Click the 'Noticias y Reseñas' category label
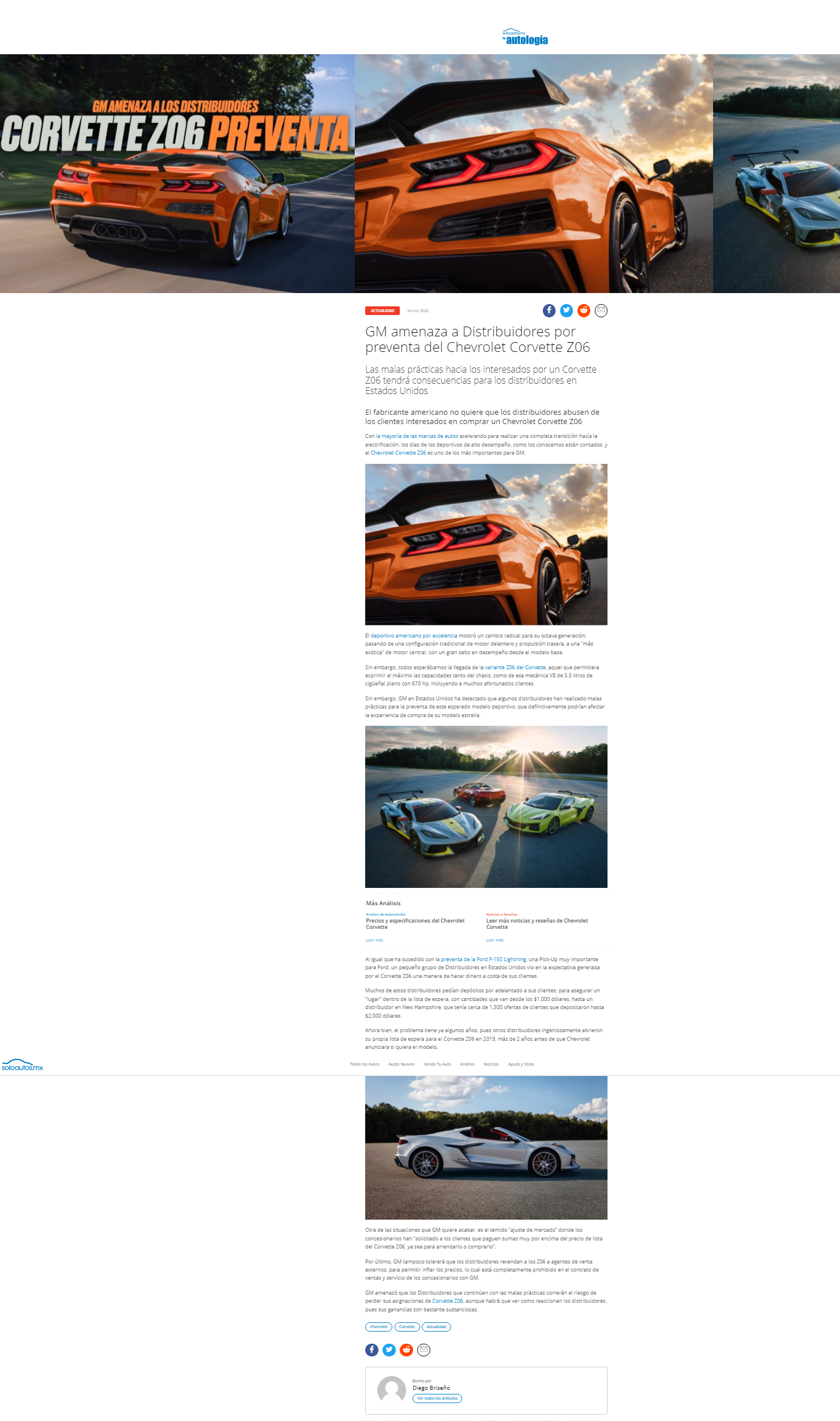 click(502, 914)
